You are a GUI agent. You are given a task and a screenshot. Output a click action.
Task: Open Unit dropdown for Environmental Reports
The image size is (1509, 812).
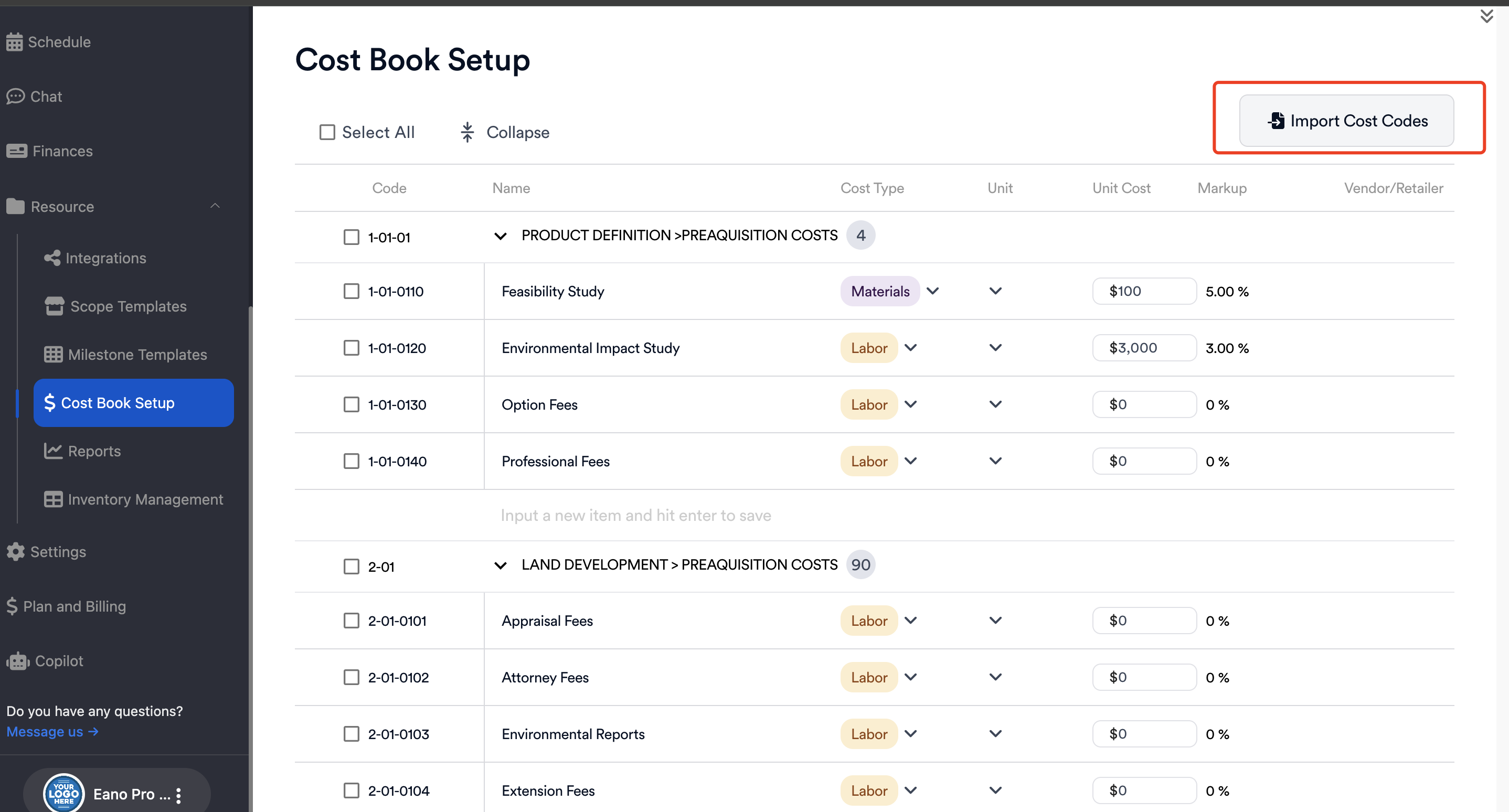coord(995,734)
